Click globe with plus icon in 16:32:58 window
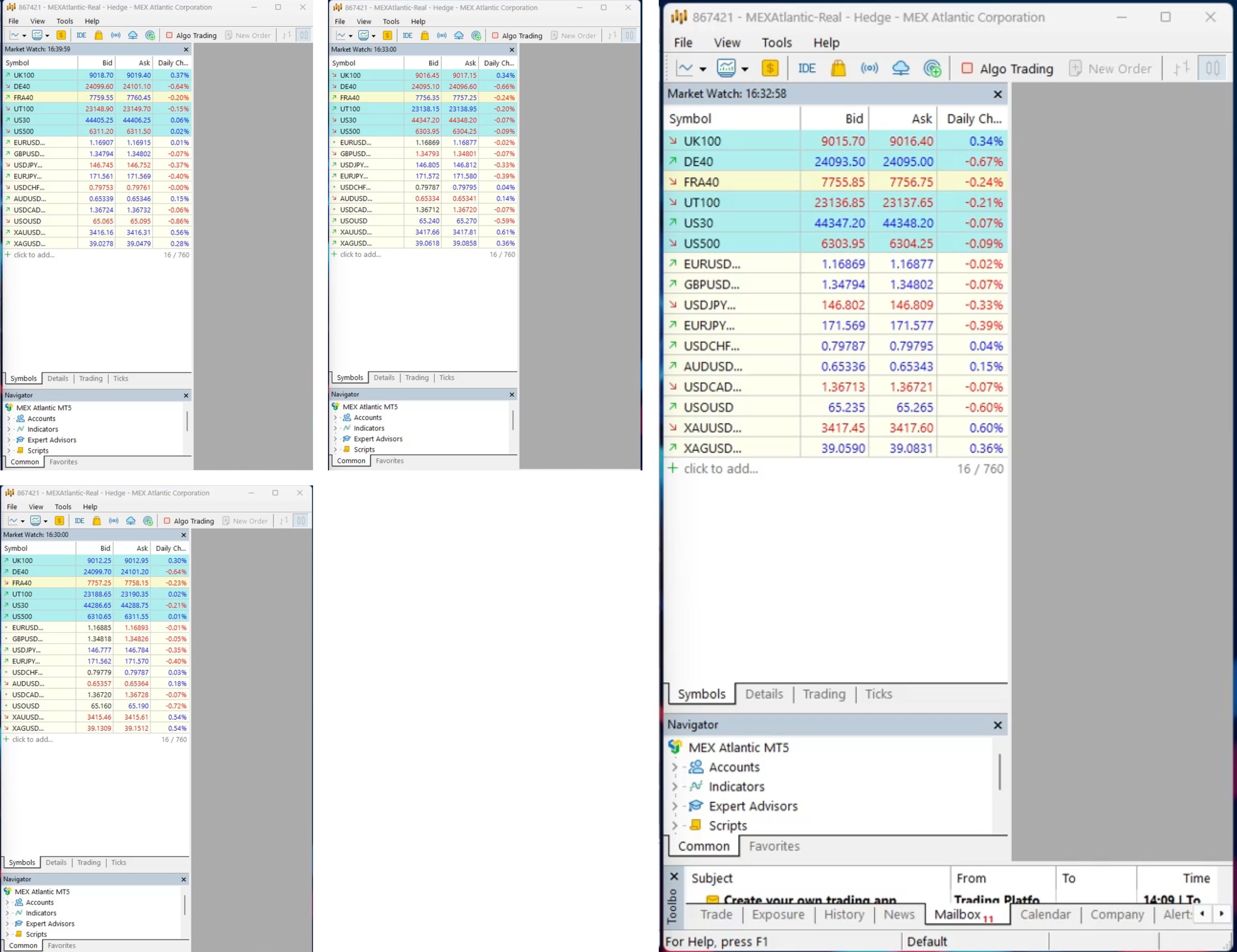1237x952 pixels. tap(931, 68)
